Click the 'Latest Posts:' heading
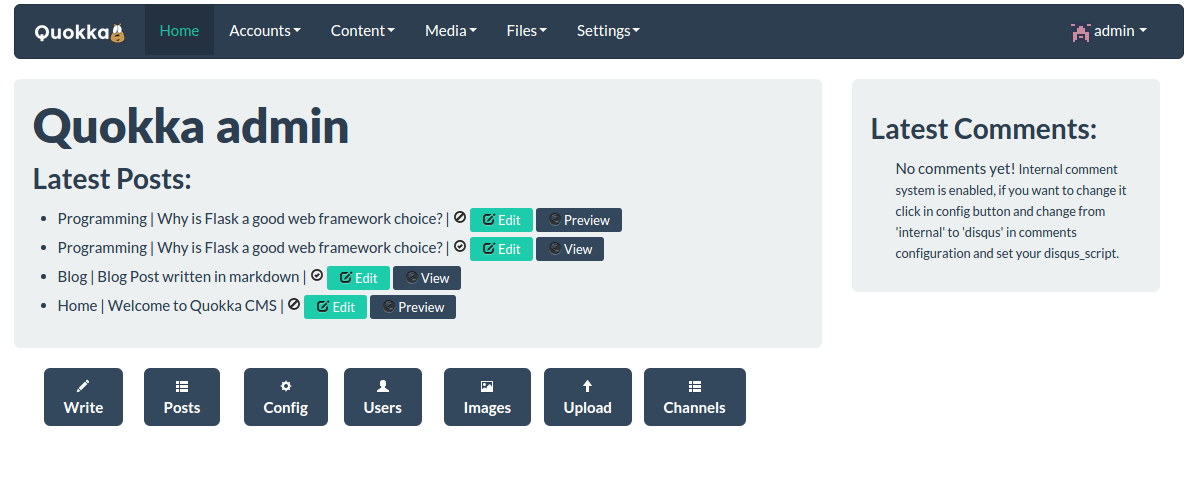 (x=112, y=179)
